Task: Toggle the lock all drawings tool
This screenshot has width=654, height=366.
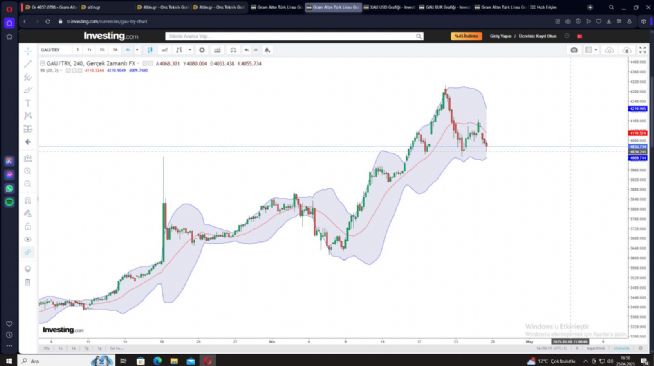Action: 28,226
